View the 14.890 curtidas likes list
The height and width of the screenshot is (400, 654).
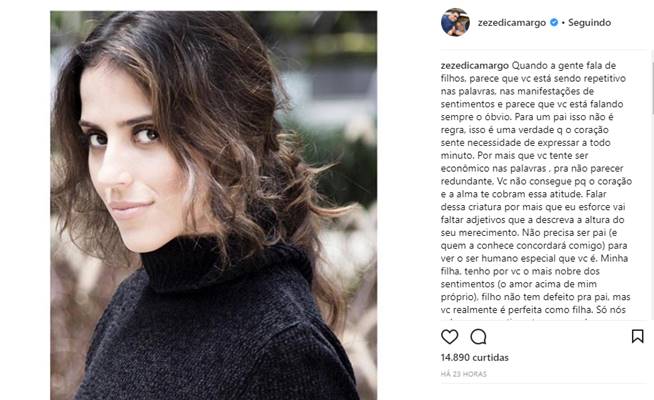475,357
